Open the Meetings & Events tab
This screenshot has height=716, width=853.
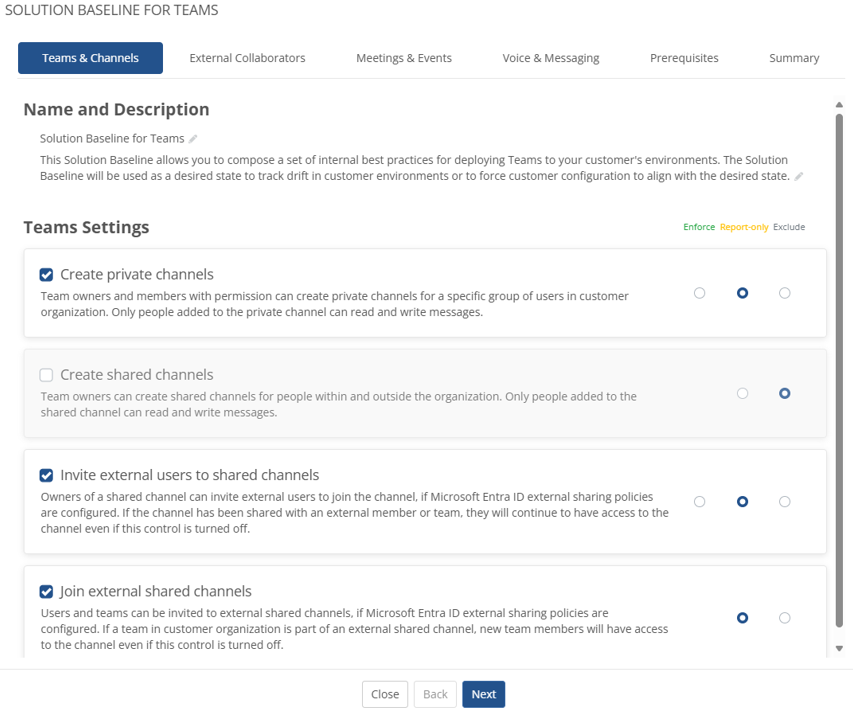pos(404,58)
